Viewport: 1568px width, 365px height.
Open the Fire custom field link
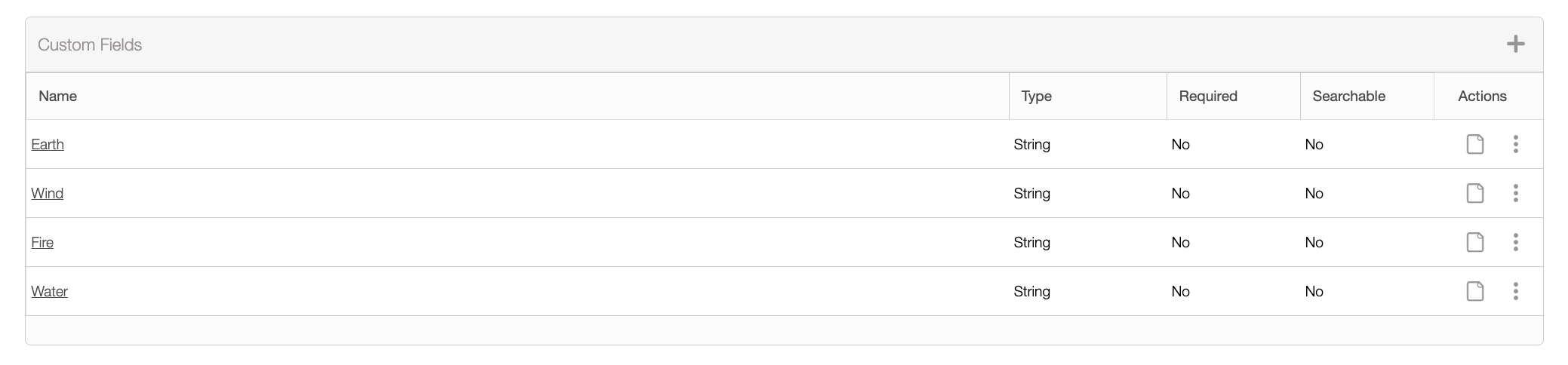click(x=42, y=242)
